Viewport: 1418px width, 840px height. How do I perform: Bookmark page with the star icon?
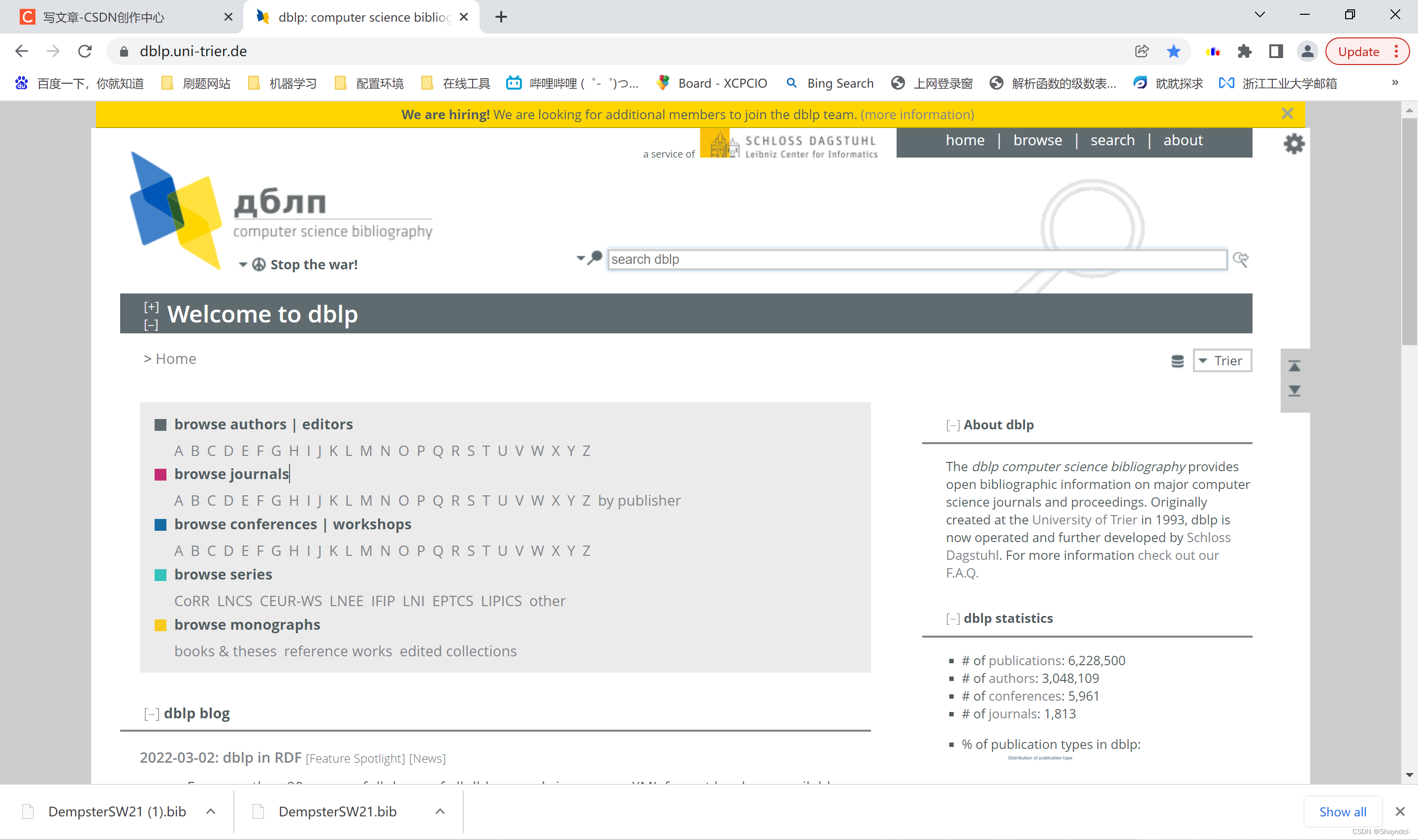(1174, 52)
